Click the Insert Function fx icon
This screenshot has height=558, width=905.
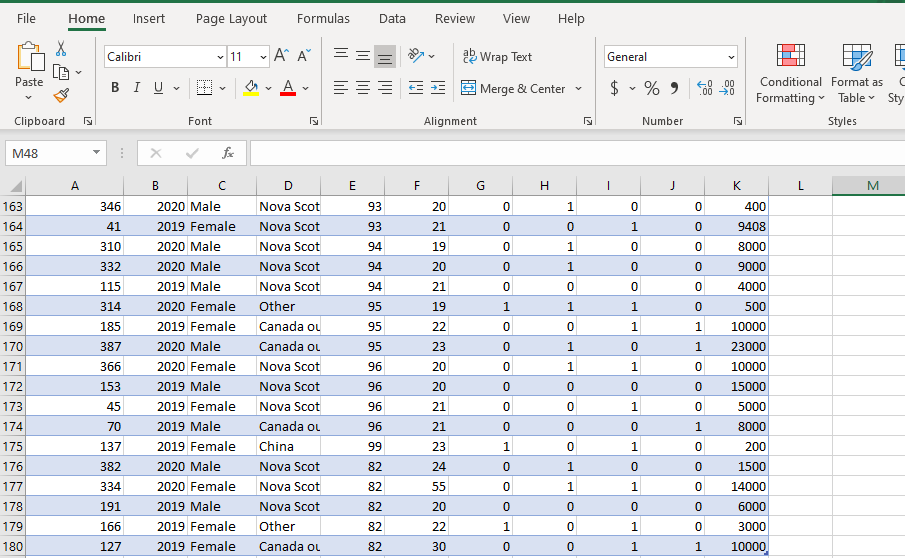click(x=228, y=153)
